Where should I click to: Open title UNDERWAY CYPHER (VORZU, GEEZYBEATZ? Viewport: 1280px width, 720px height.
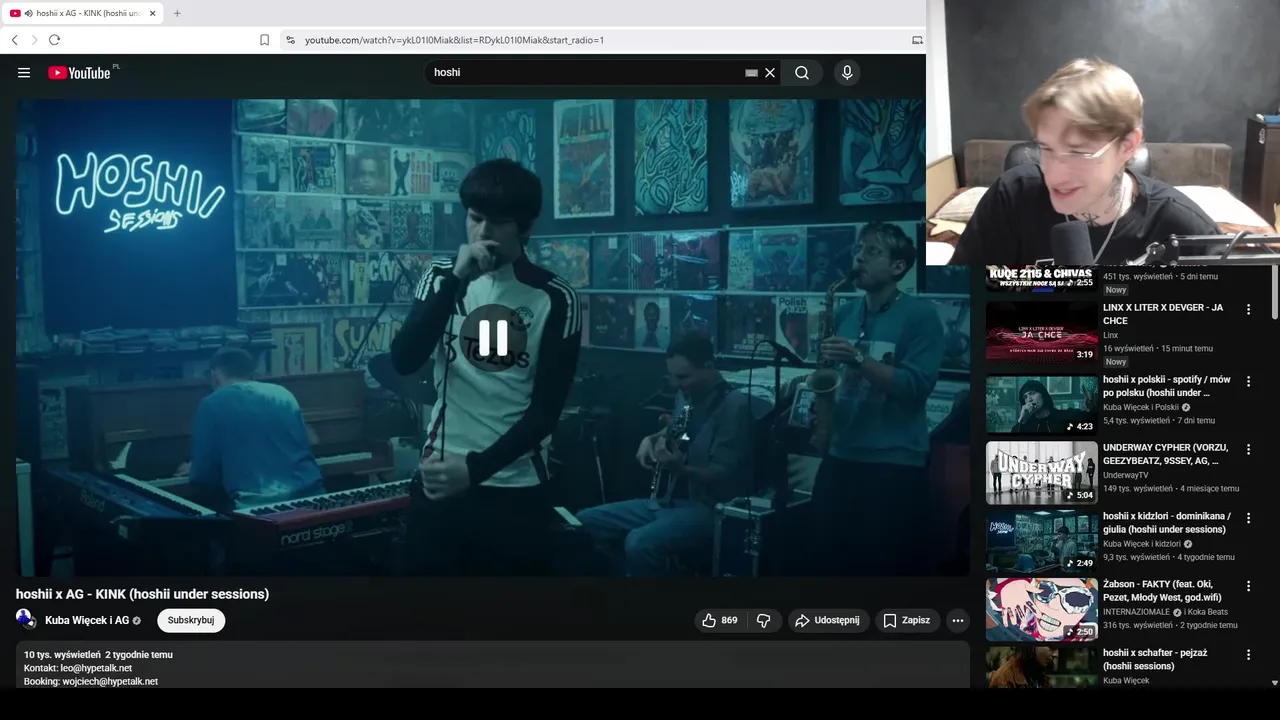(1166, 454)
